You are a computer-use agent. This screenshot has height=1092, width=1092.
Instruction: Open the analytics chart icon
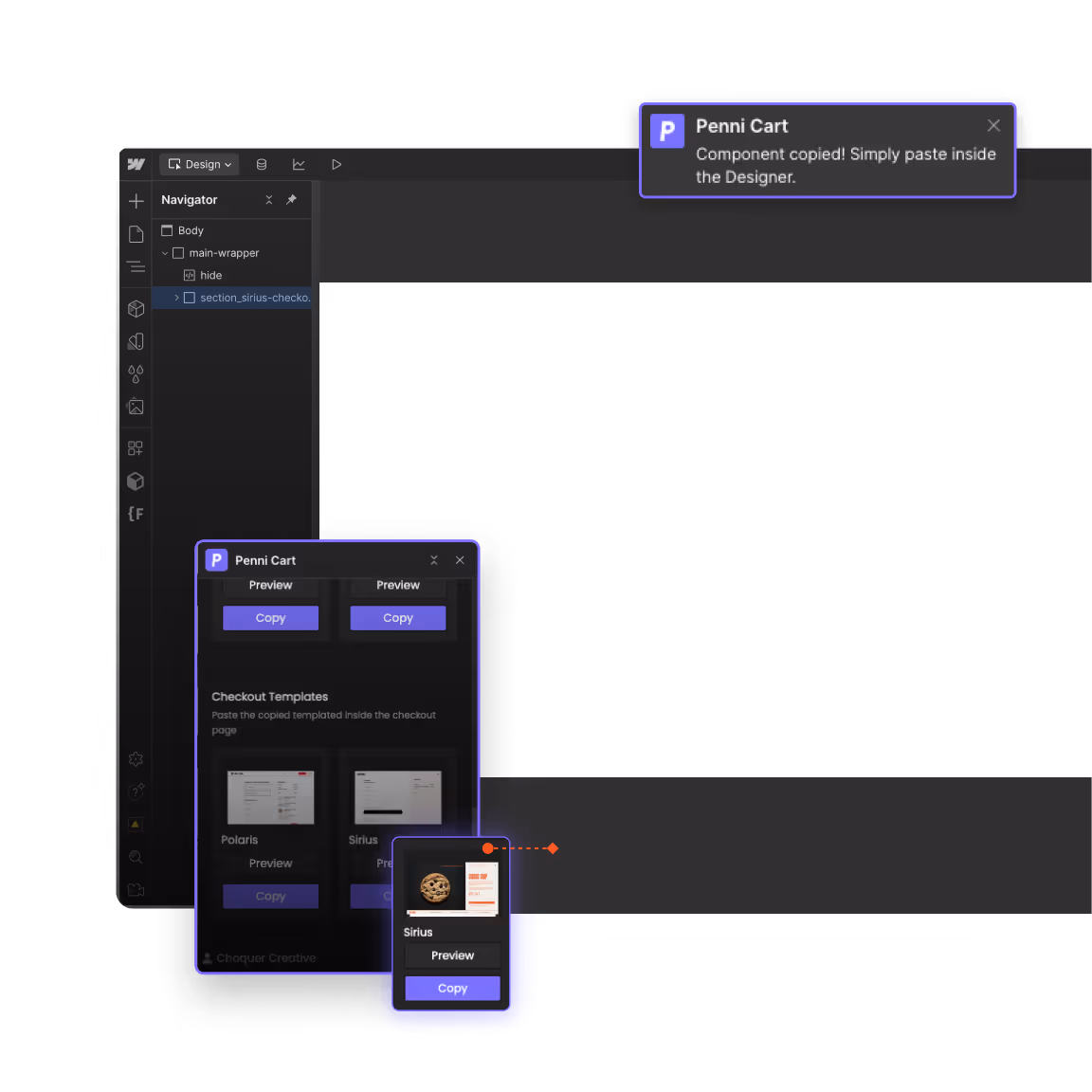tap(299, 164)
